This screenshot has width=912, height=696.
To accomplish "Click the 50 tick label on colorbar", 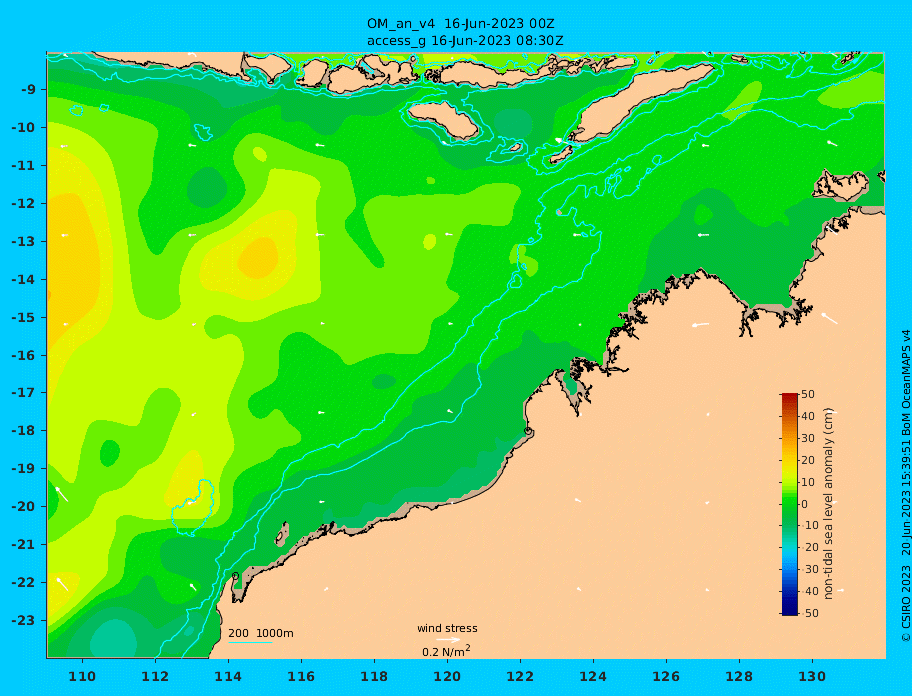I will (x=808, y=394).
